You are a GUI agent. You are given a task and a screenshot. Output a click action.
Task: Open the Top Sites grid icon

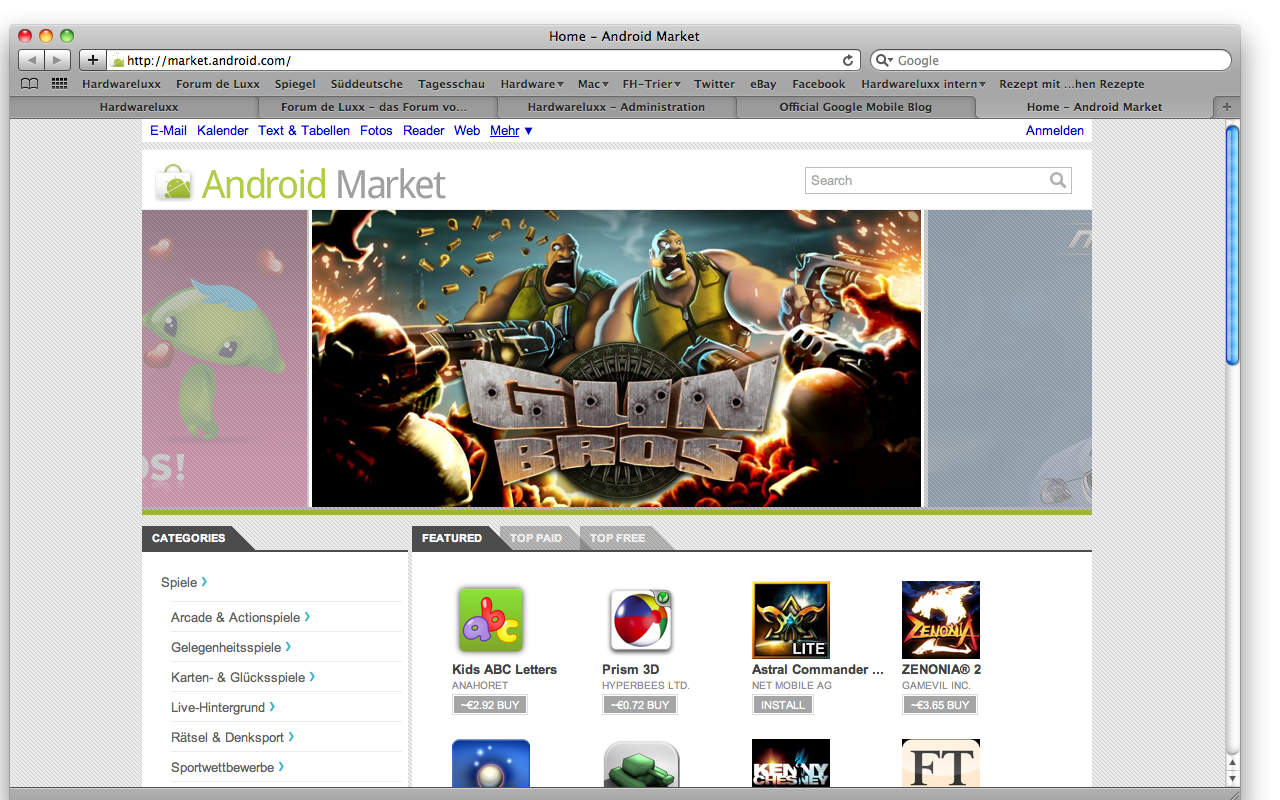[x=60, y=84]
